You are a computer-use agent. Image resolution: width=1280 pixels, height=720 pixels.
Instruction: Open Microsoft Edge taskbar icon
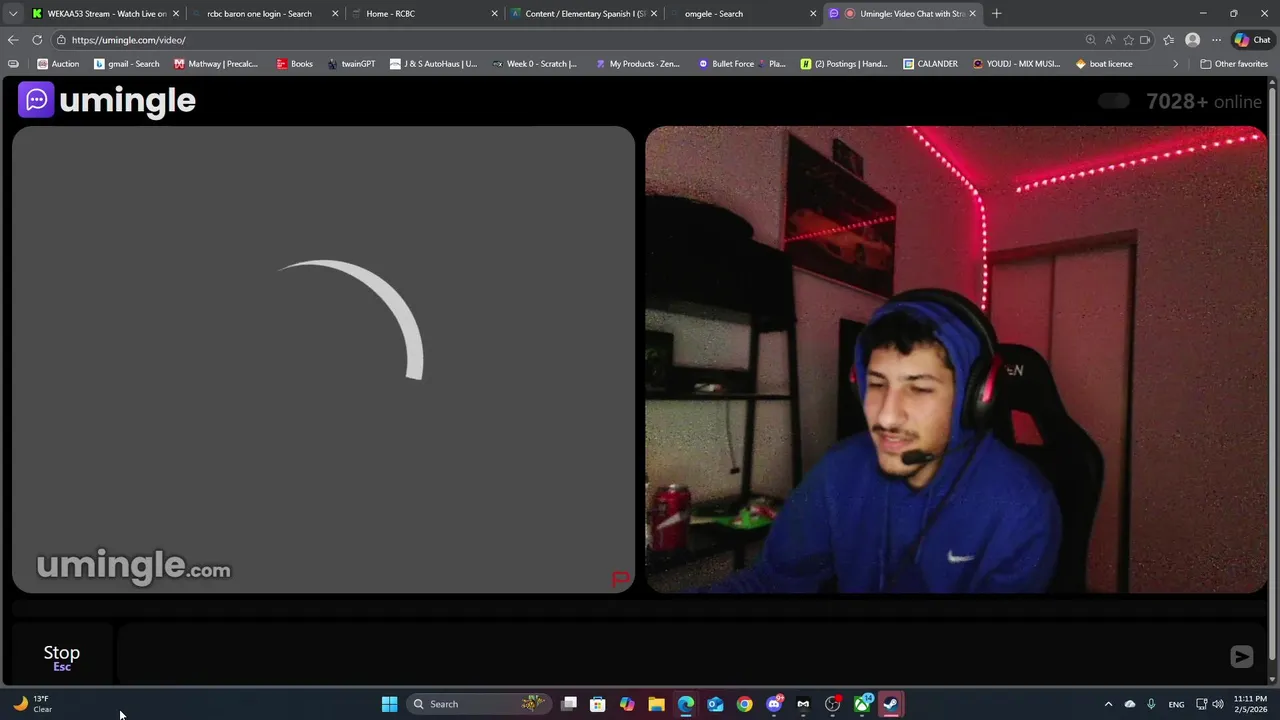click(686, 704)
